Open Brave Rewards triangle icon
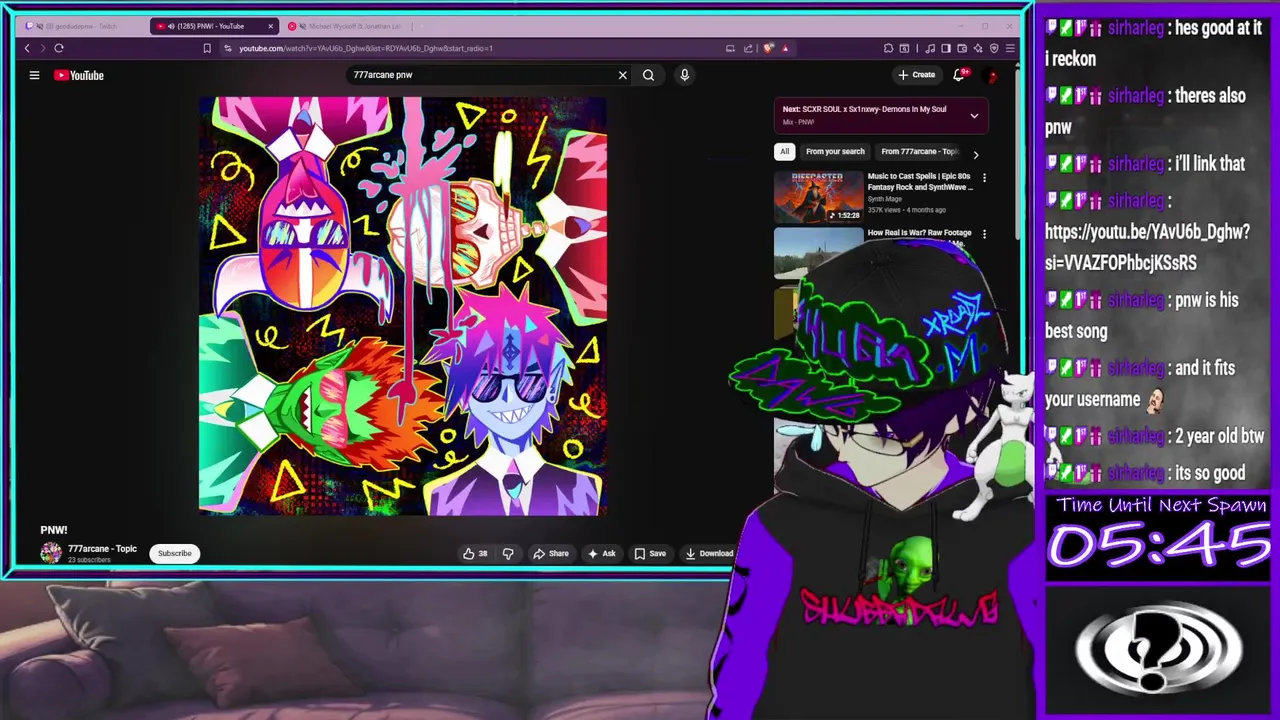1280x720 pixels. (x=785, y=48)
